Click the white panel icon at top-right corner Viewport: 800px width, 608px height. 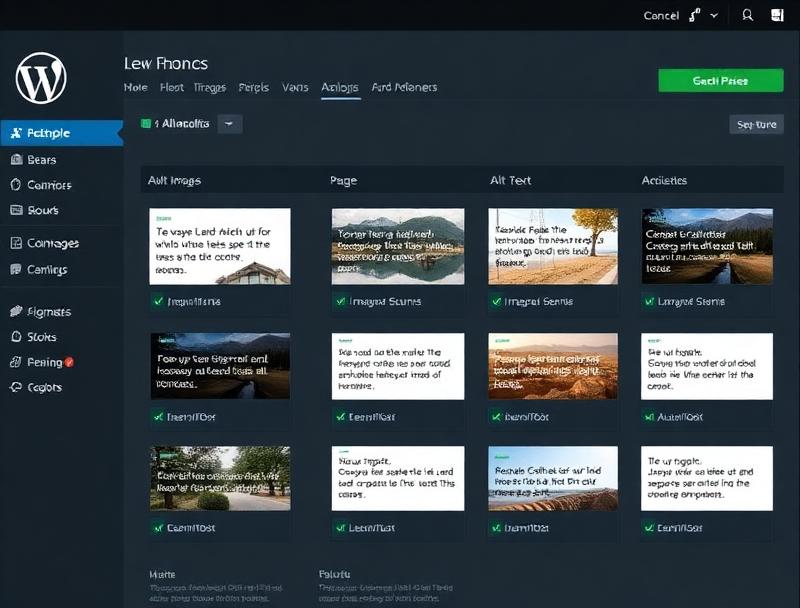(777, 15)
